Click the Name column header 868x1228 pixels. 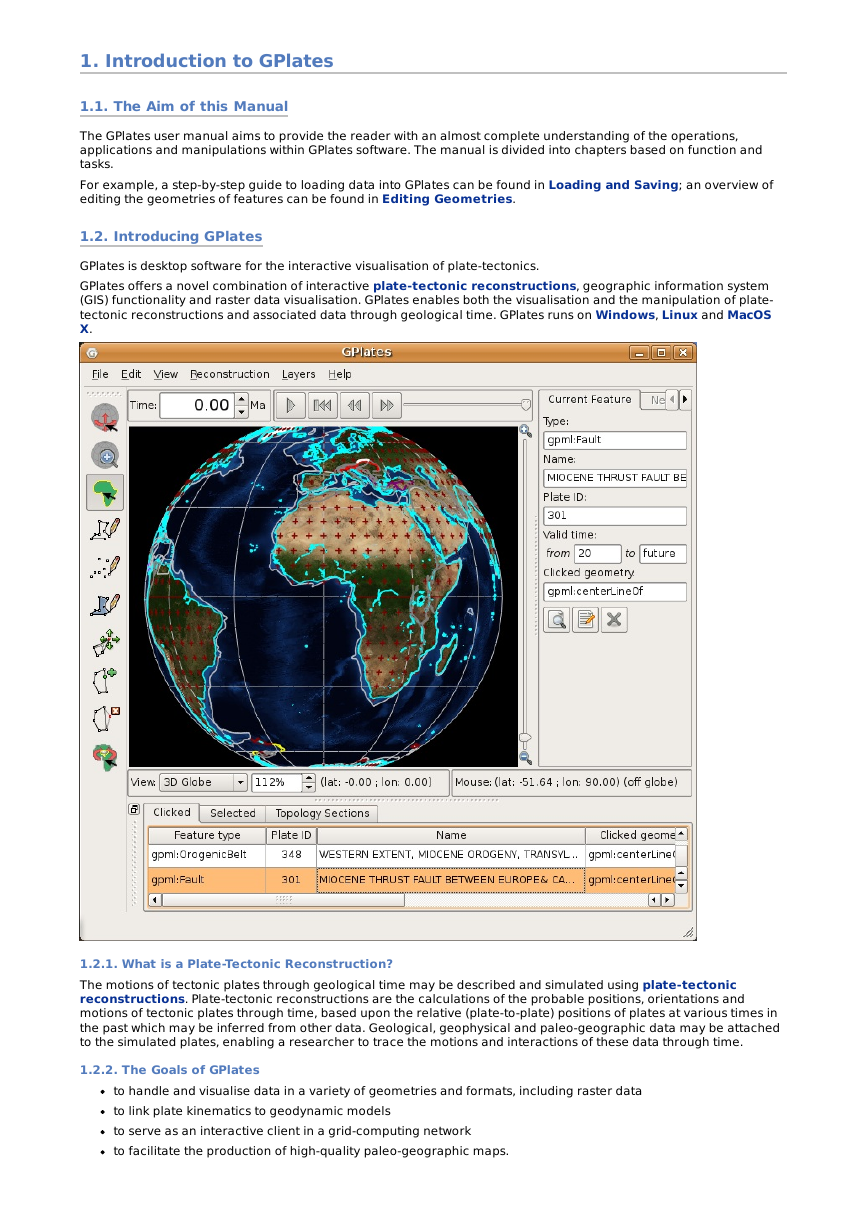pyautogui.click(x=451, y=835)
